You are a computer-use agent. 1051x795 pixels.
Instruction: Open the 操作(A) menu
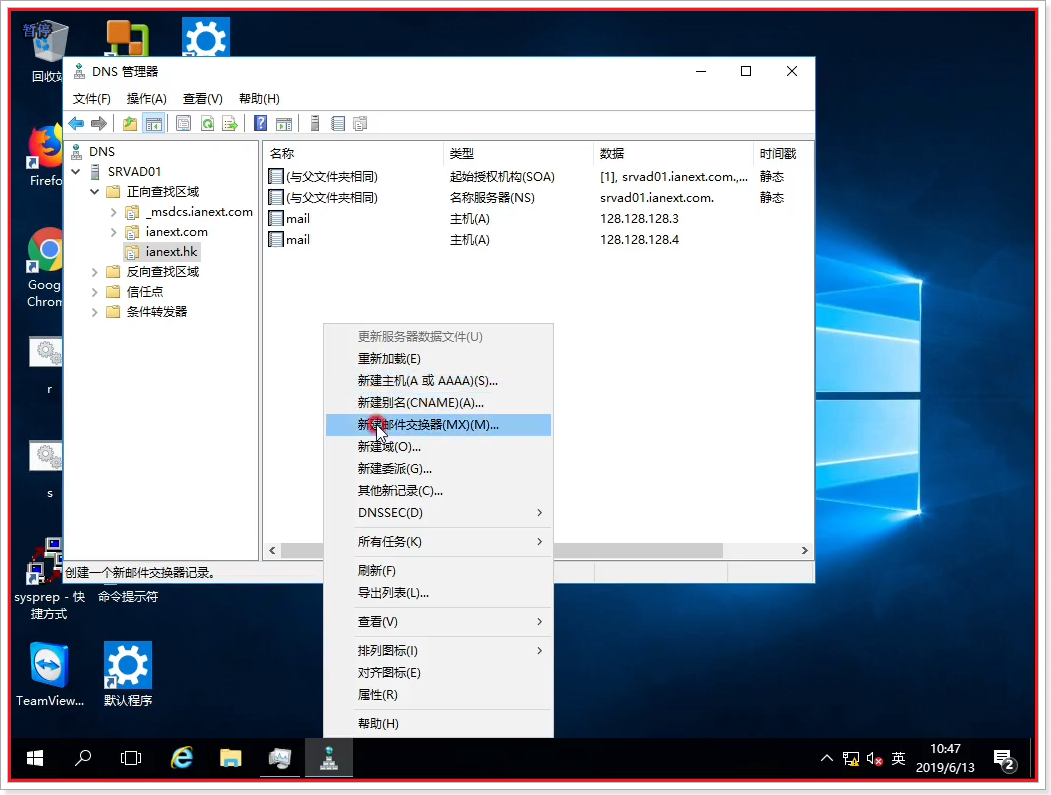point(147,99)
